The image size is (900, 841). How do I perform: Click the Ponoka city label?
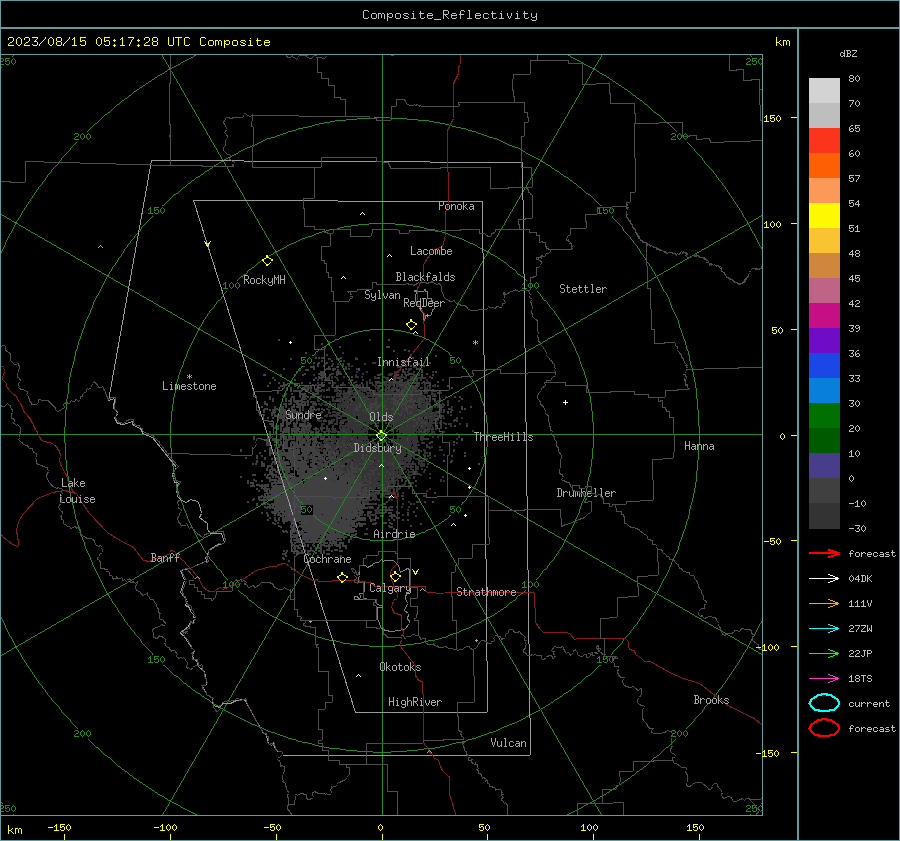click(x=456, y=206)
